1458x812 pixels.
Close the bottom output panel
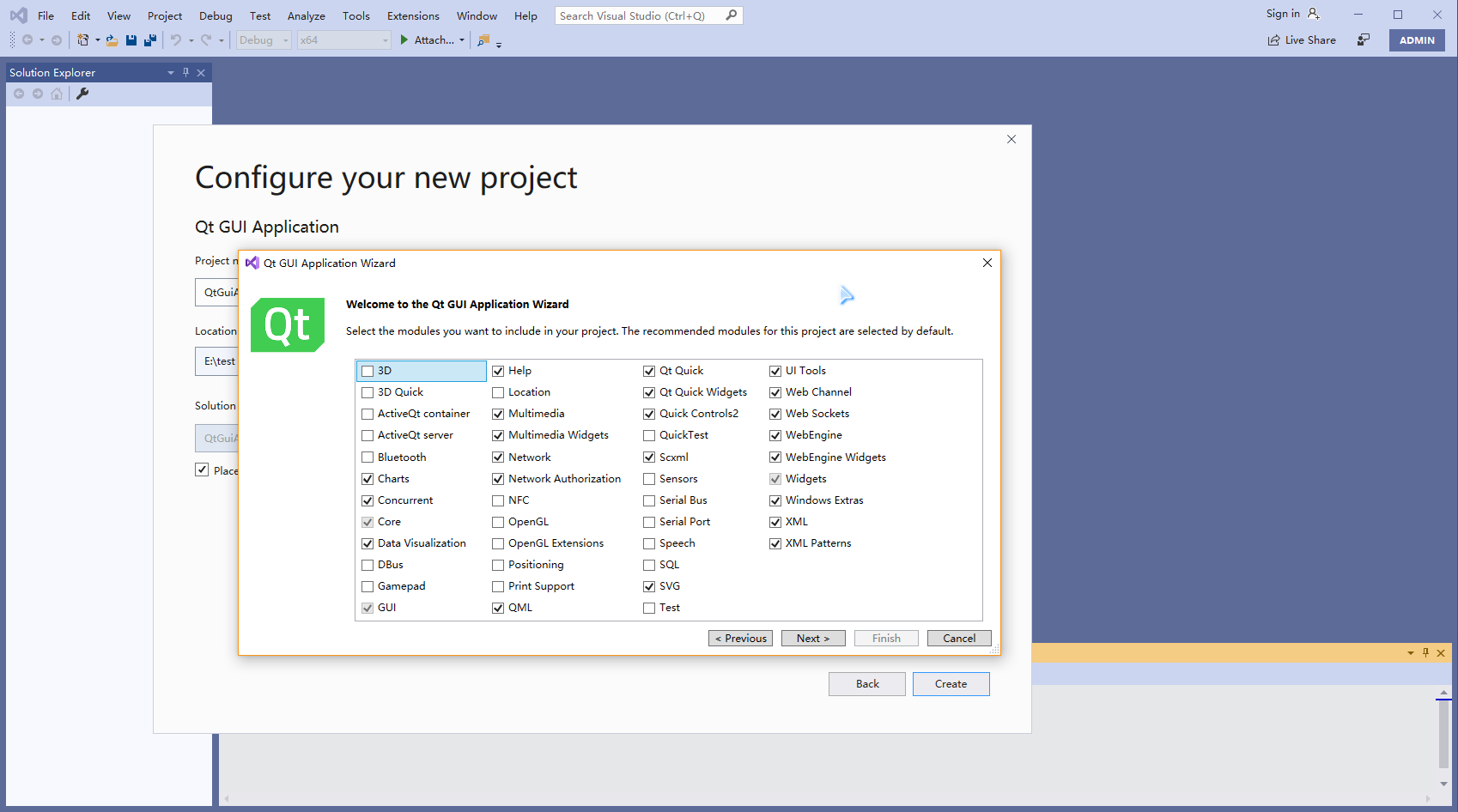pos(1441,653)
